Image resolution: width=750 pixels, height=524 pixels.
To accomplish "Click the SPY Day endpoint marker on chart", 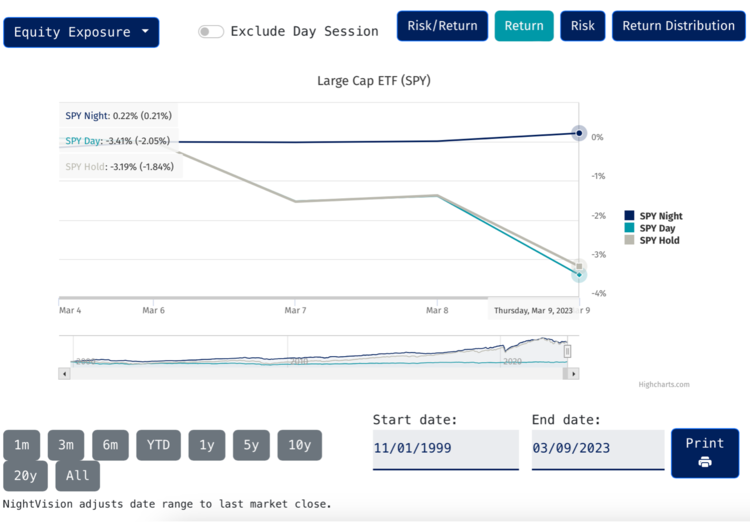I will 579,275.
